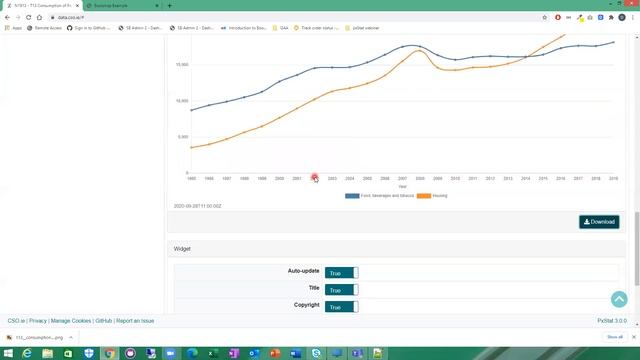Click the 2008 label on the chart axis

420,179
